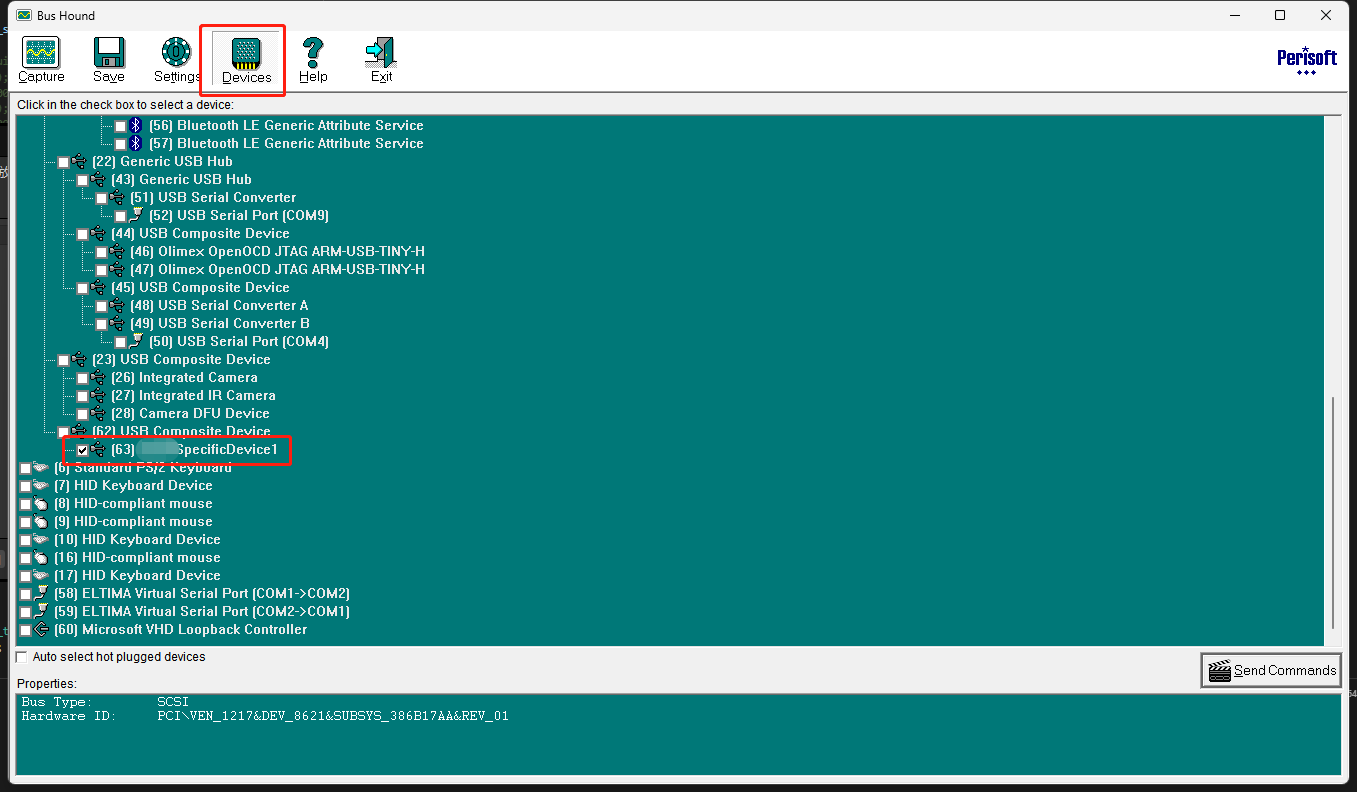The width and height of the screenshot is (1357, 792).
Task: Click the text '(58) ELTIMA Virtual Serial Port (COM1->COM2)'
Action: (202, 593)
